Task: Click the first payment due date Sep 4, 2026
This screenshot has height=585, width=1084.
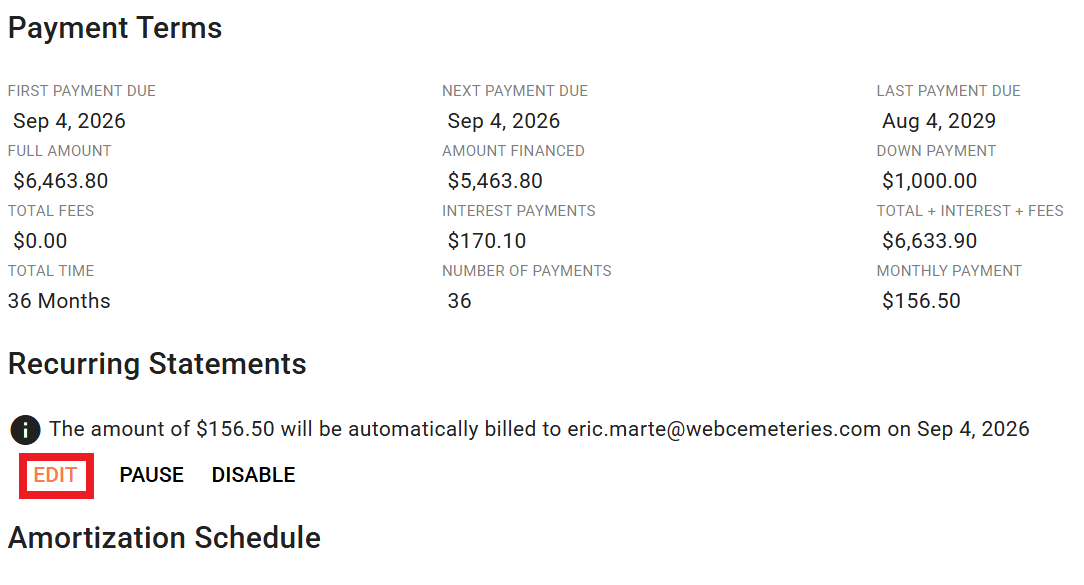Action: coord(69,121)
